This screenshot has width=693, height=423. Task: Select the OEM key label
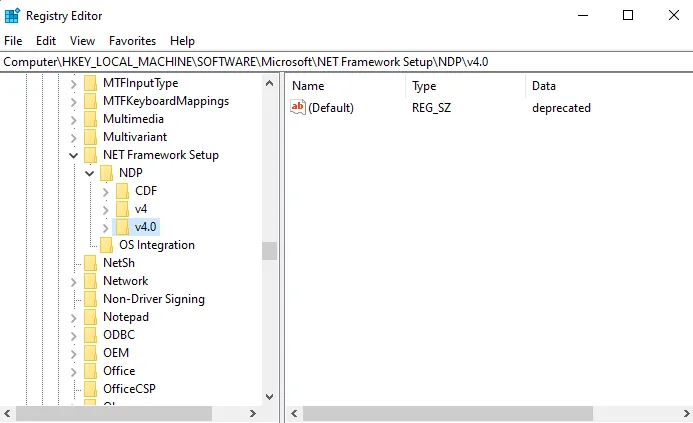coord(116,353)
